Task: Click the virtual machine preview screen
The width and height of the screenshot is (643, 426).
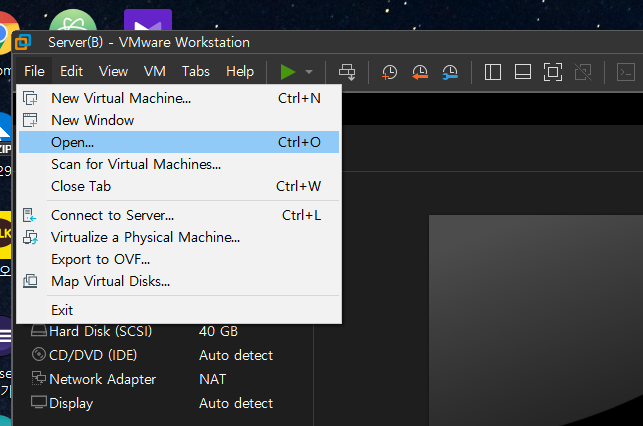Action: coord(536,320)
